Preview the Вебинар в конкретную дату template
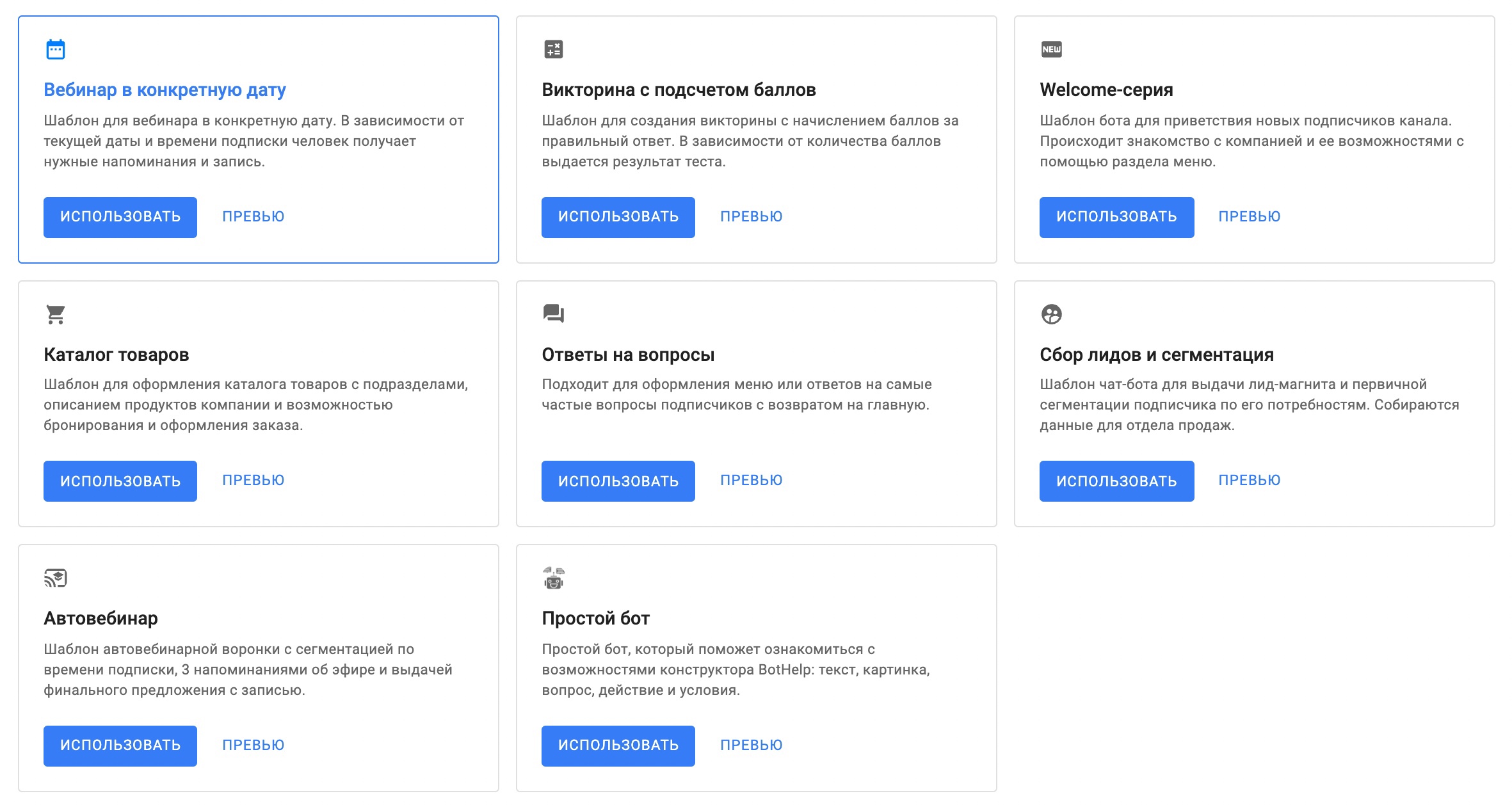 click(x=253, y=217)
